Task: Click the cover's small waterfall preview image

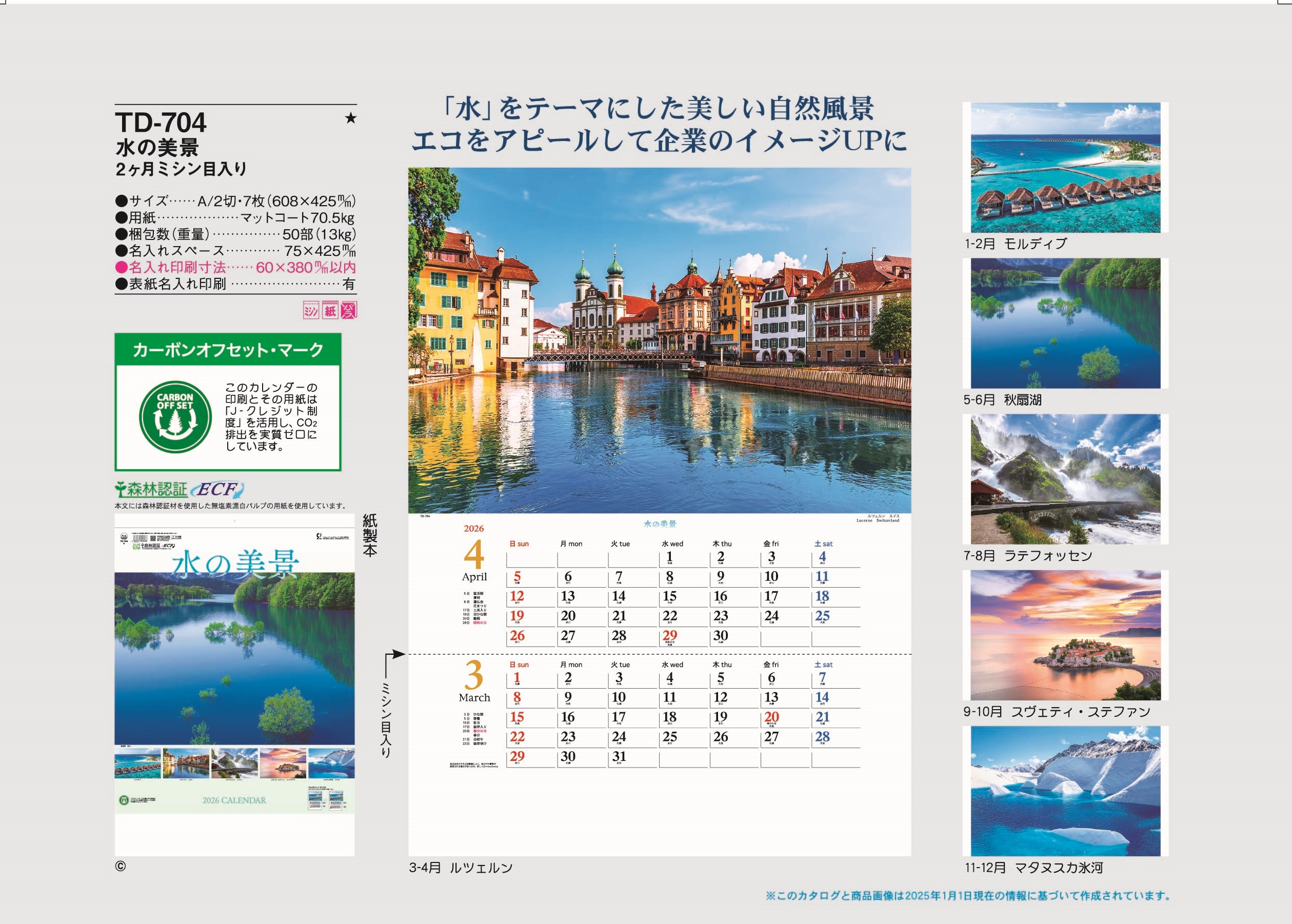Action: pyautogui.click(x=234, y=764)
